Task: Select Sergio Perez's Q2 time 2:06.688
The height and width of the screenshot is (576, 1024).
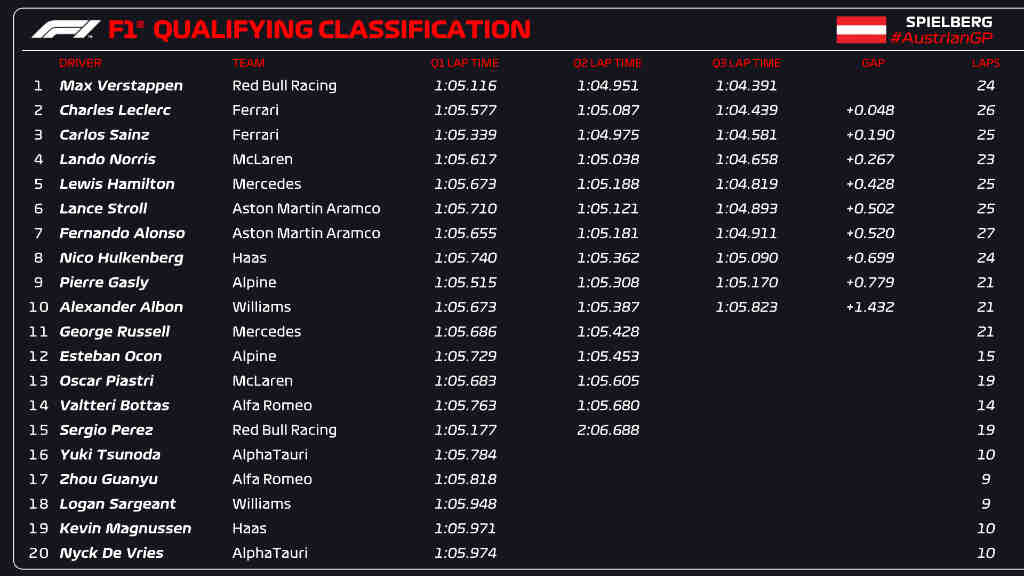Action: tap(607, 430)
